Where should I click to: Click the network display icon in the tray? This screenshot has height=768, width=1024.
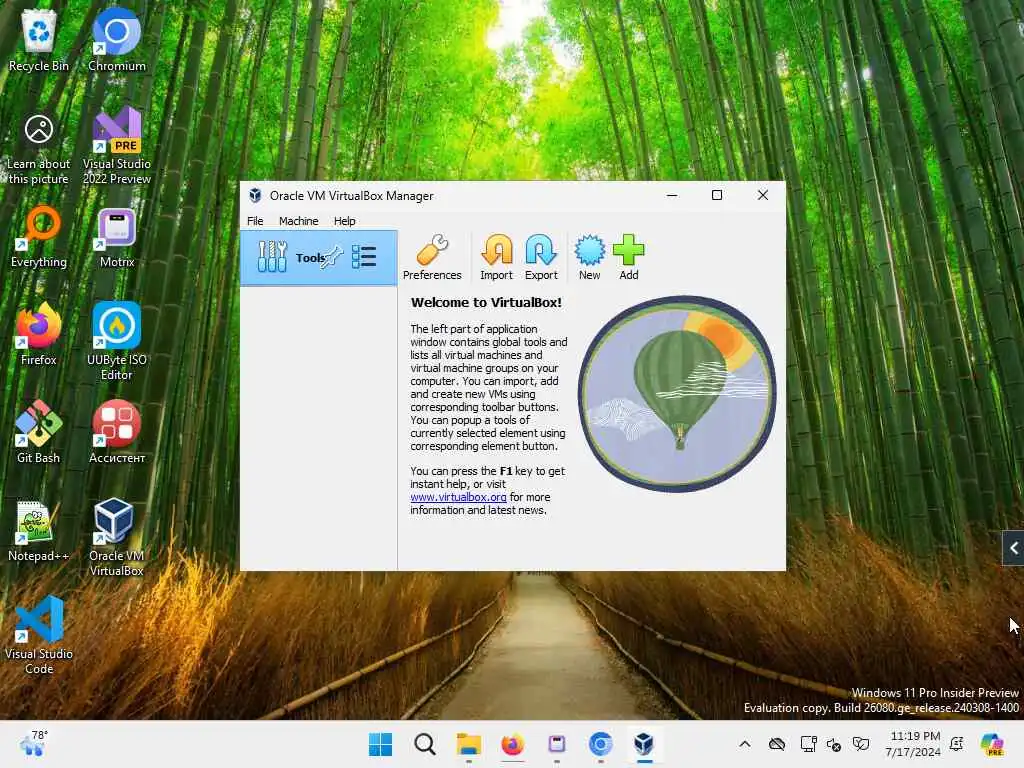[x=808, y=744]
